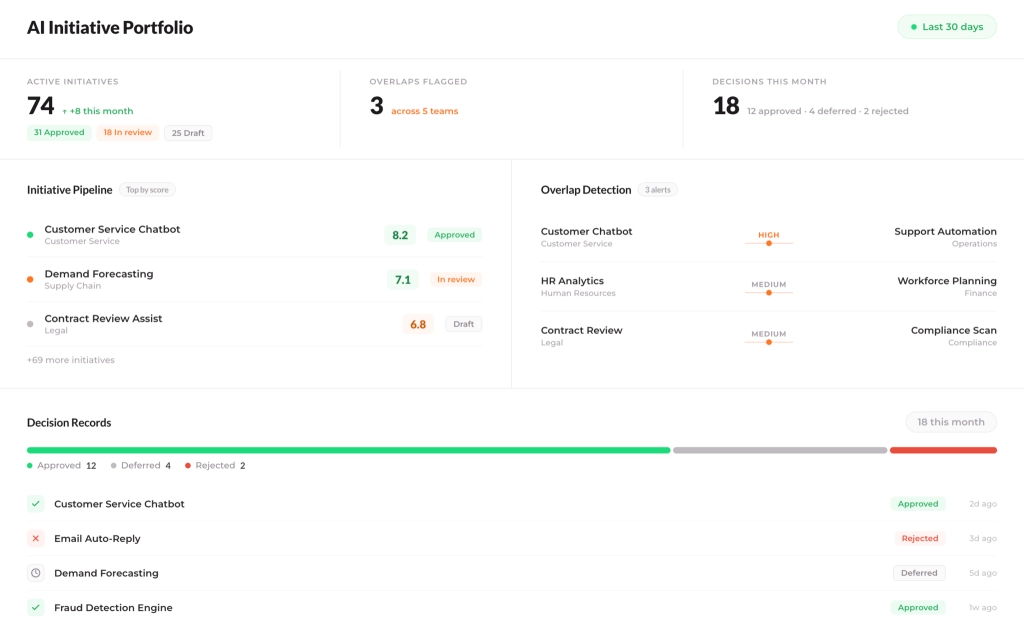Click the green checkmark icon beside Customer Service Chatbot
Image resolution: width=1024 pixels, height=628 pixels.
pyautogui.click(x=36, y=504)
